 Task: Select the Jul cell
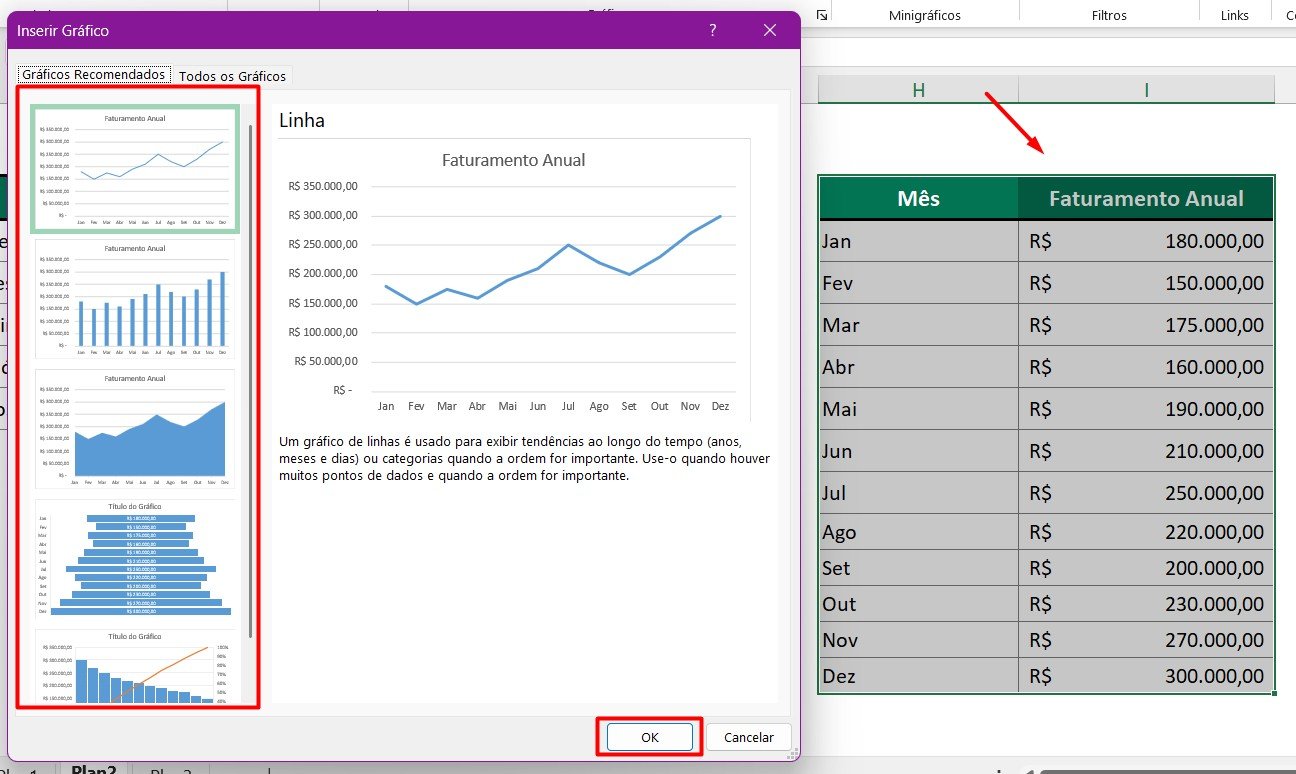(918, 493)
